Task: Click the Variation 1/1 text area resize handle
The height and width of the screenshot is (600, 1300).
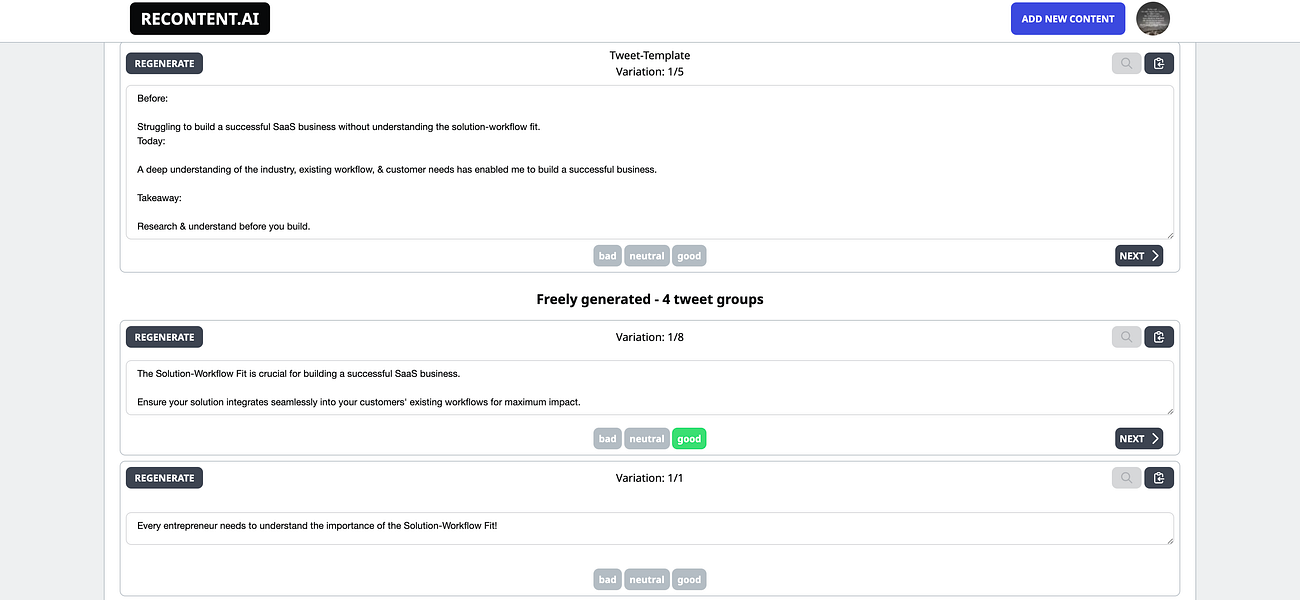Action: pos(1168,540)
